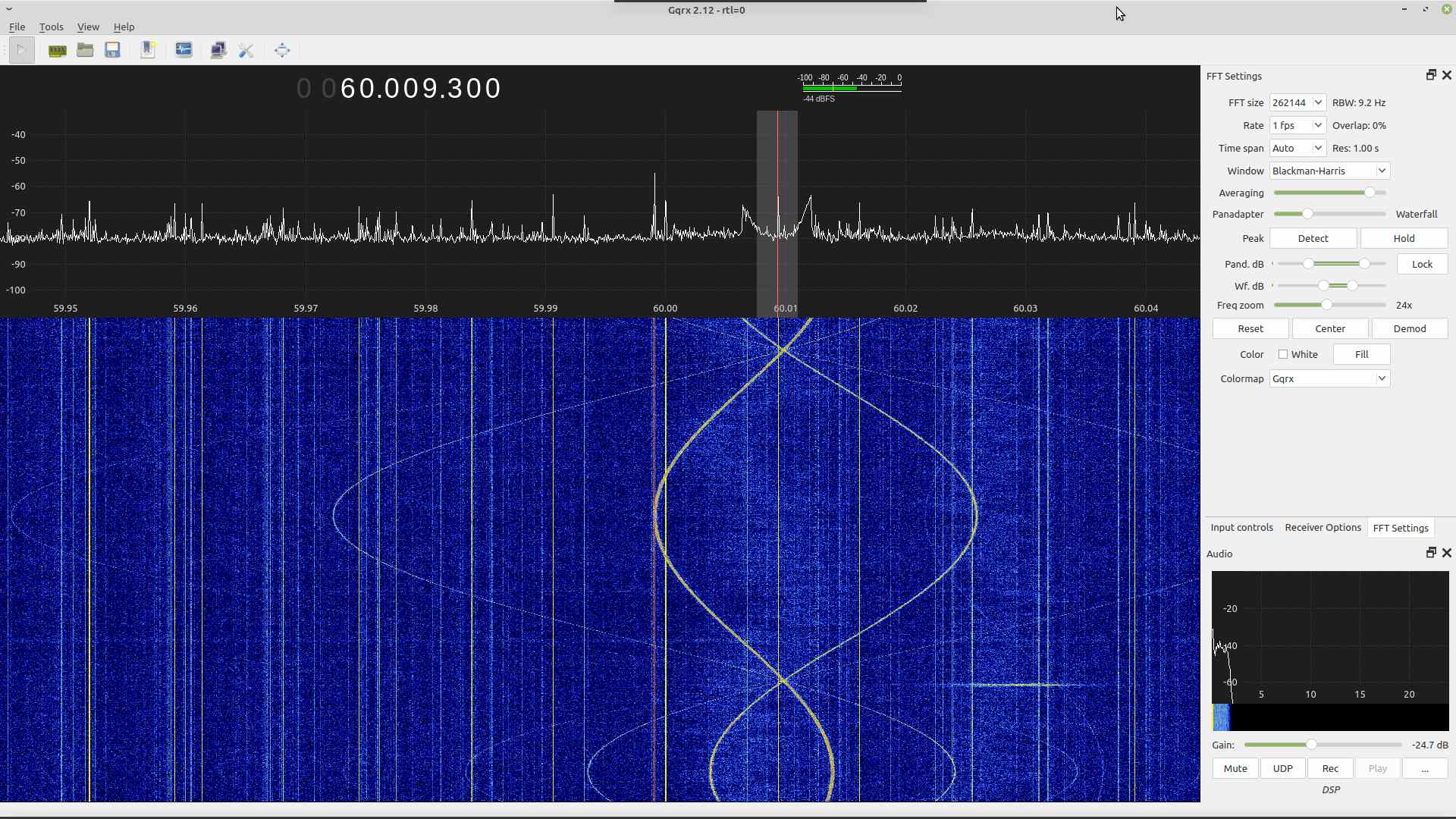Open the Tools menu
The width and height of the screenshot is (1456, 819).
[x=51, y=27]
